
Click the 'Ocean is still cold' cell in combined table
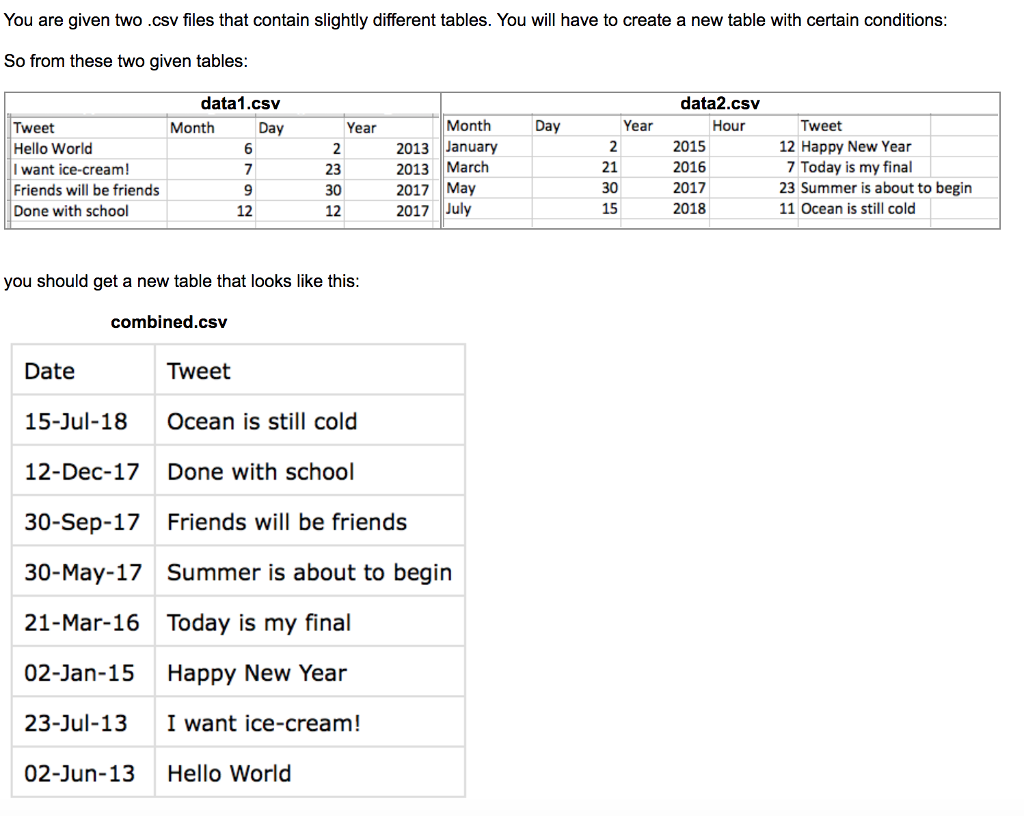310,420
